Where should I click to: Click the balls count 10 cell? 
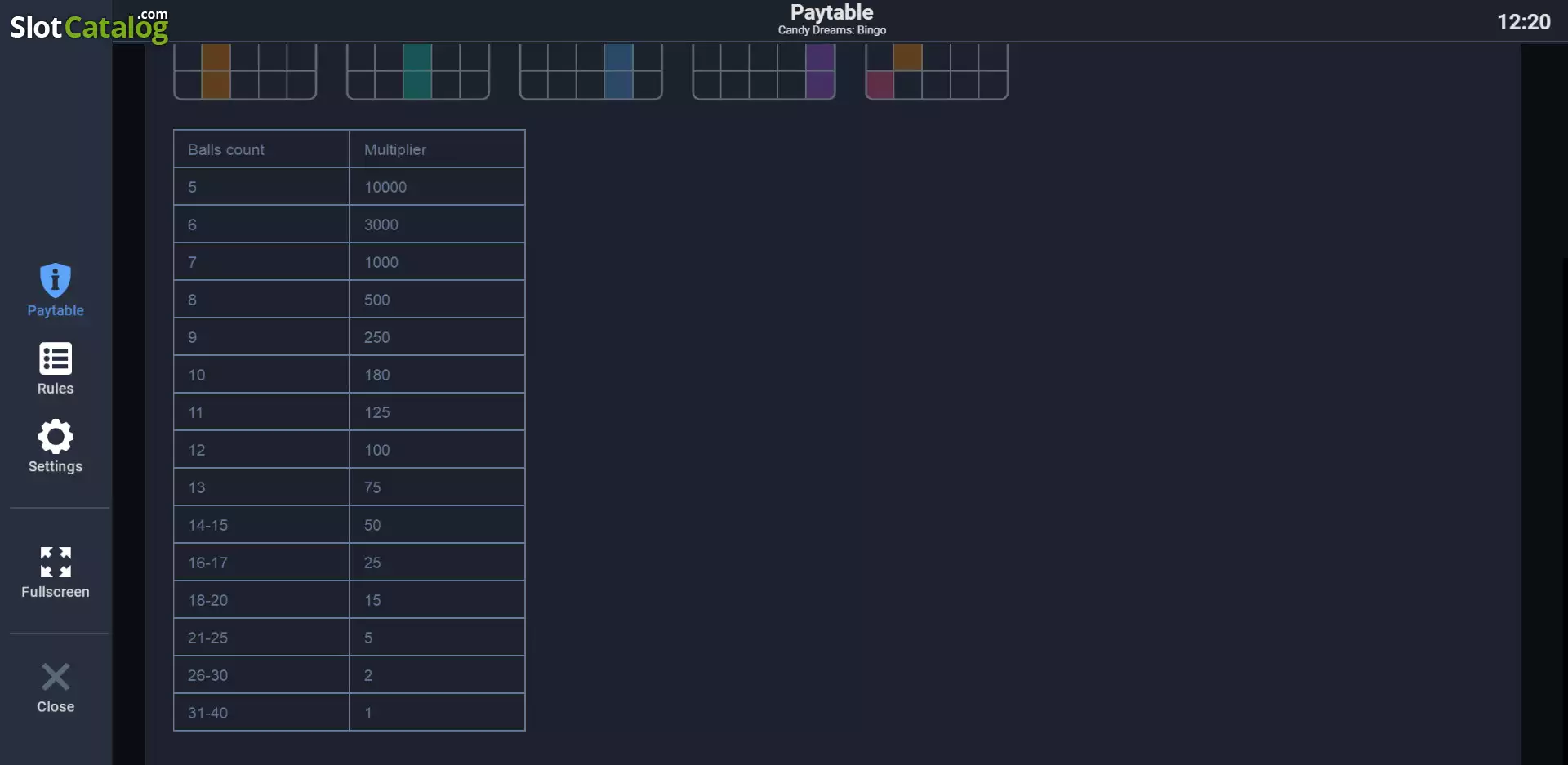click(x=261, y=375)
